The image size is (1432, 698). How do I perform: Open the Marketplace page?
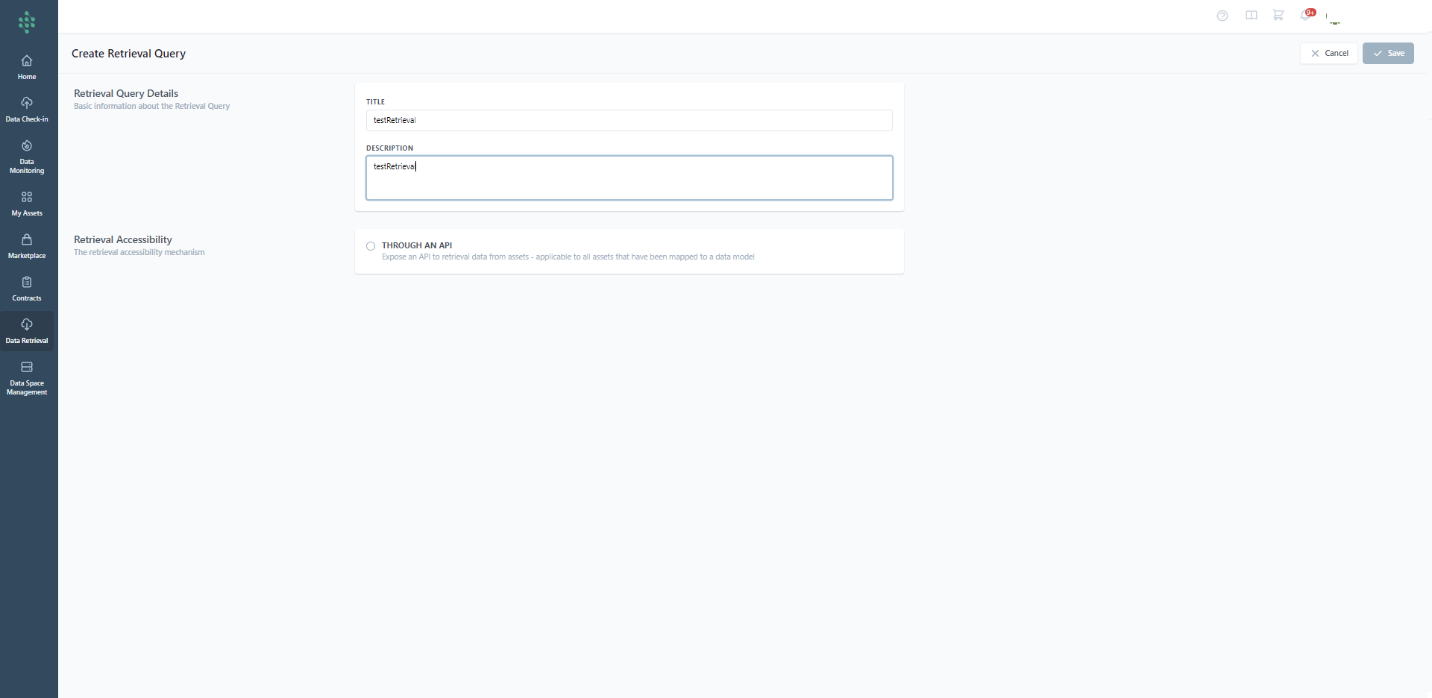[x=27, y=246]
